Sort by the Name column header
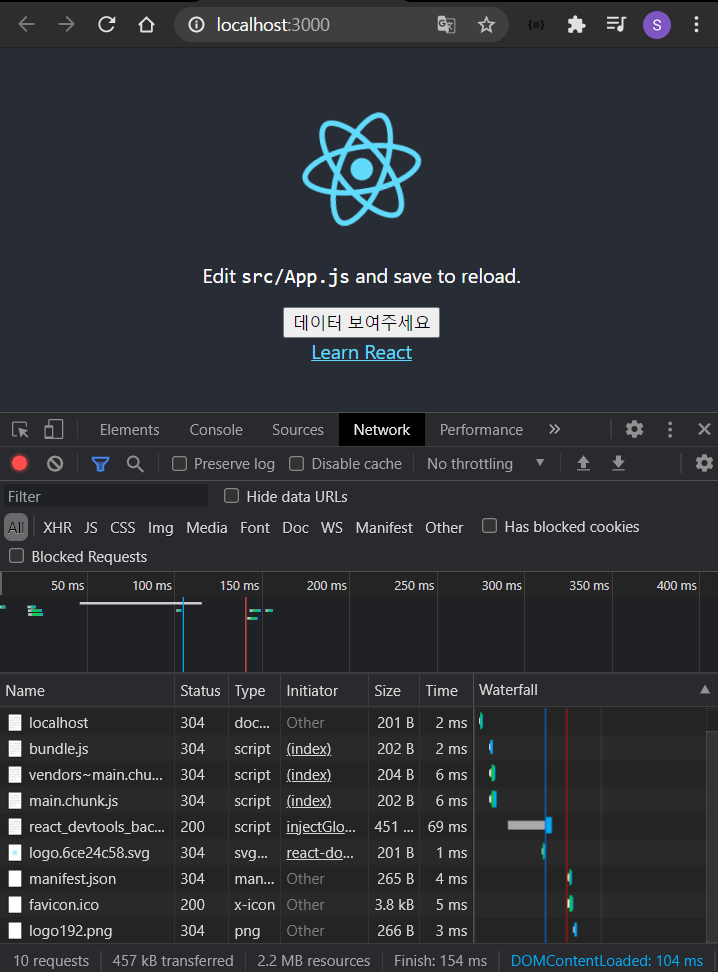The image size is (718, 972). pos(87,691)
